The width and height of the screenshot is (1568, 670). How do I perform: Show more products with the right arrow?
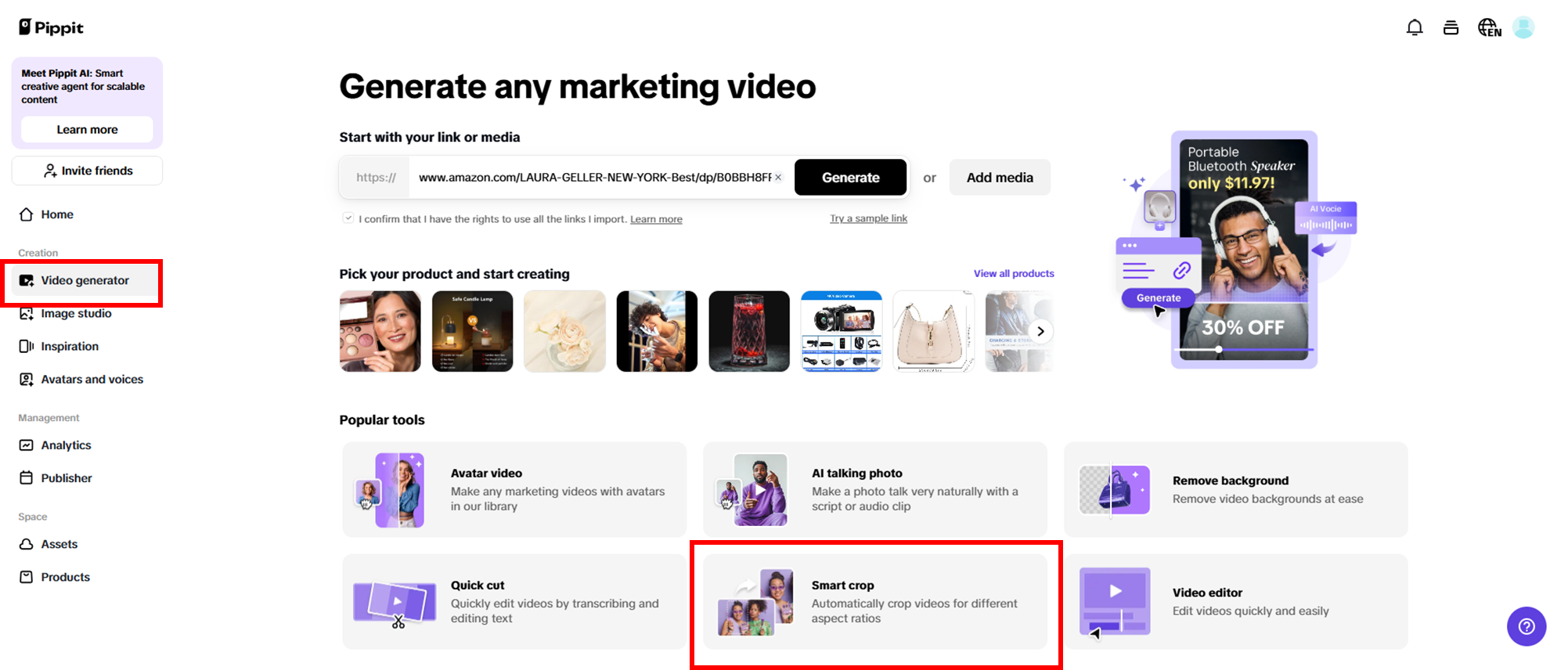click(1040, 331)
